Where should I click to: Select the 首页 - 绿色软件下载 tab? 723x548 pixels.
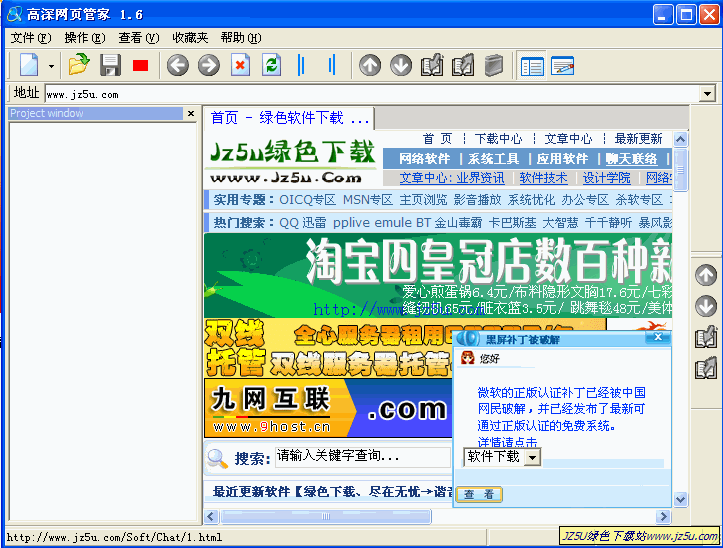click(x=290, y=118)
